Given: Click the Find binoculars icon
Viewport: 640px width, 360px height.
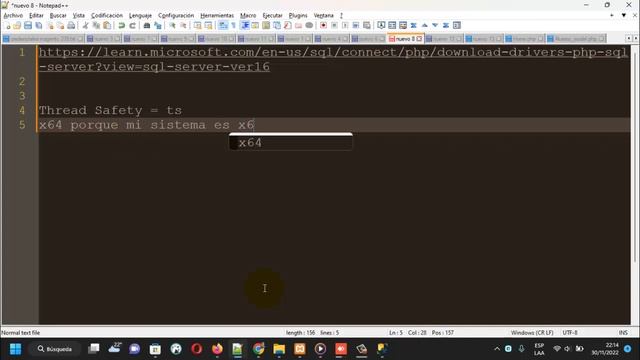Looking at the screenshot, I should coord(147,26).
